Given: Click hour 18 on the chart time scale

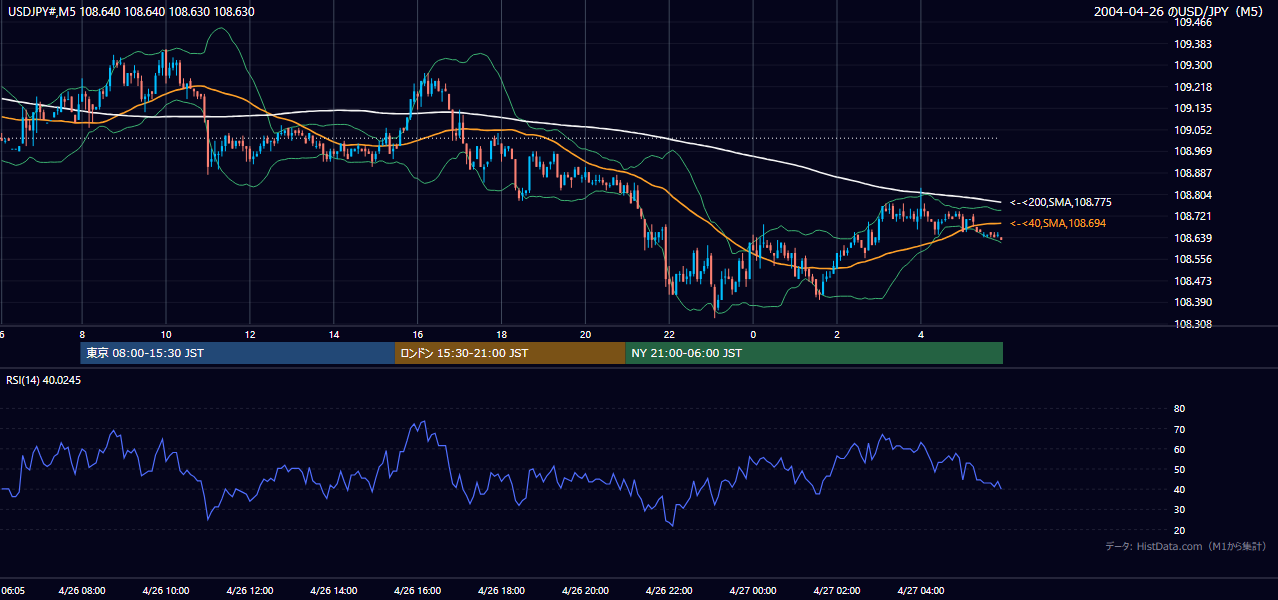Looking at the screenshot, I should (502, 334).
